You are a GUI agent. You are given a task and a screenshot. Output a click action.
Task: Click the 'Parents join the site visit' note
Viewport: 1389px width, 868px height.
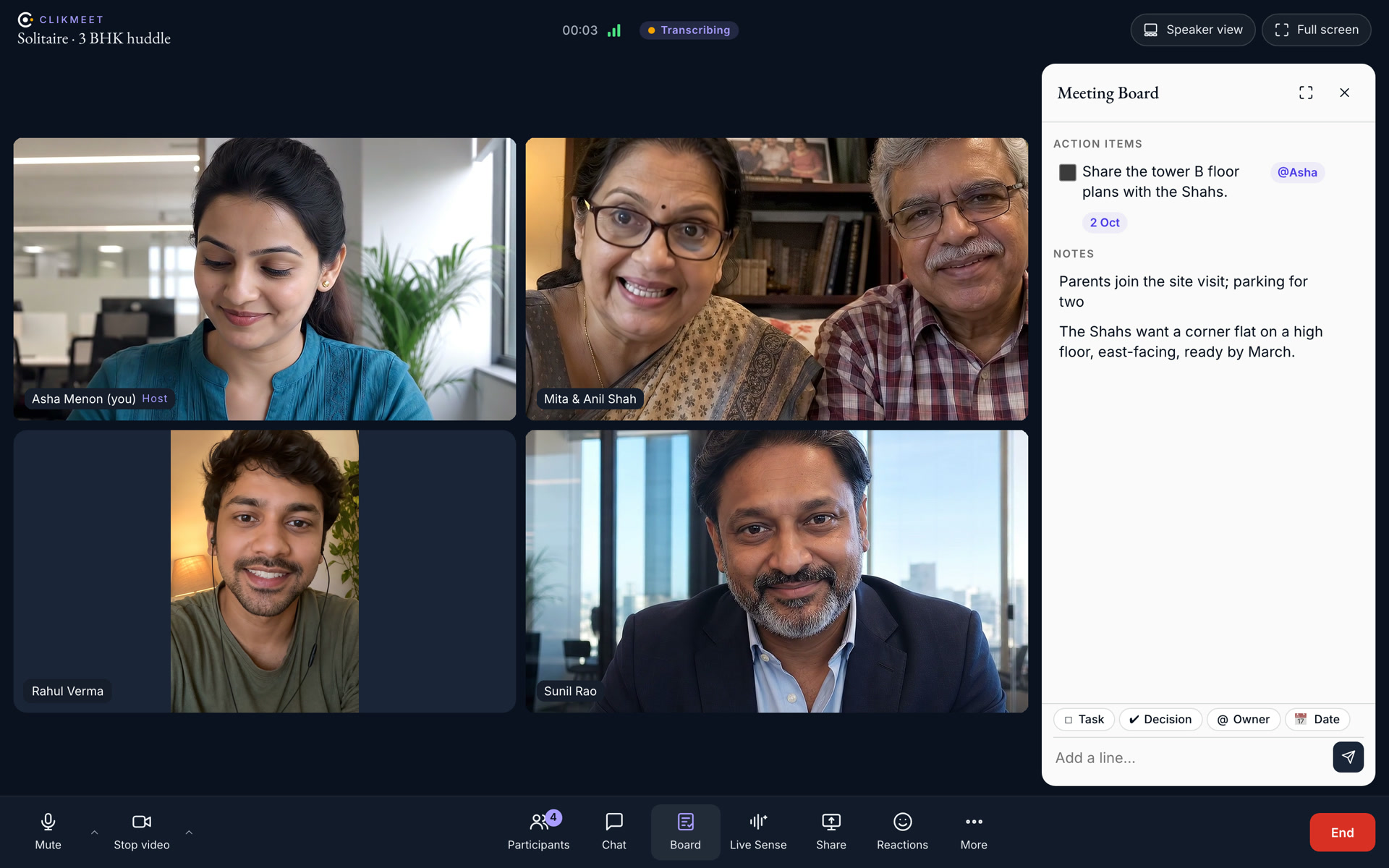pos(1184,292)
